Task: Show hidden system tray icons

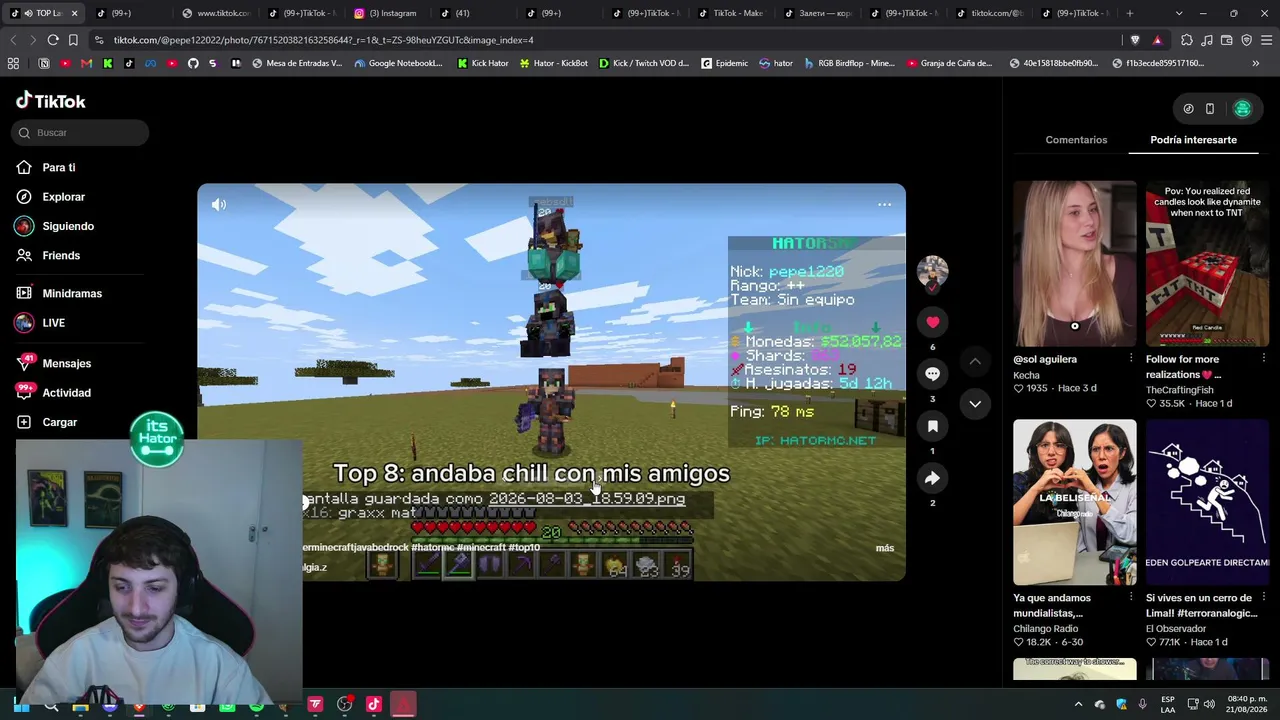Action: (1078, 704)
